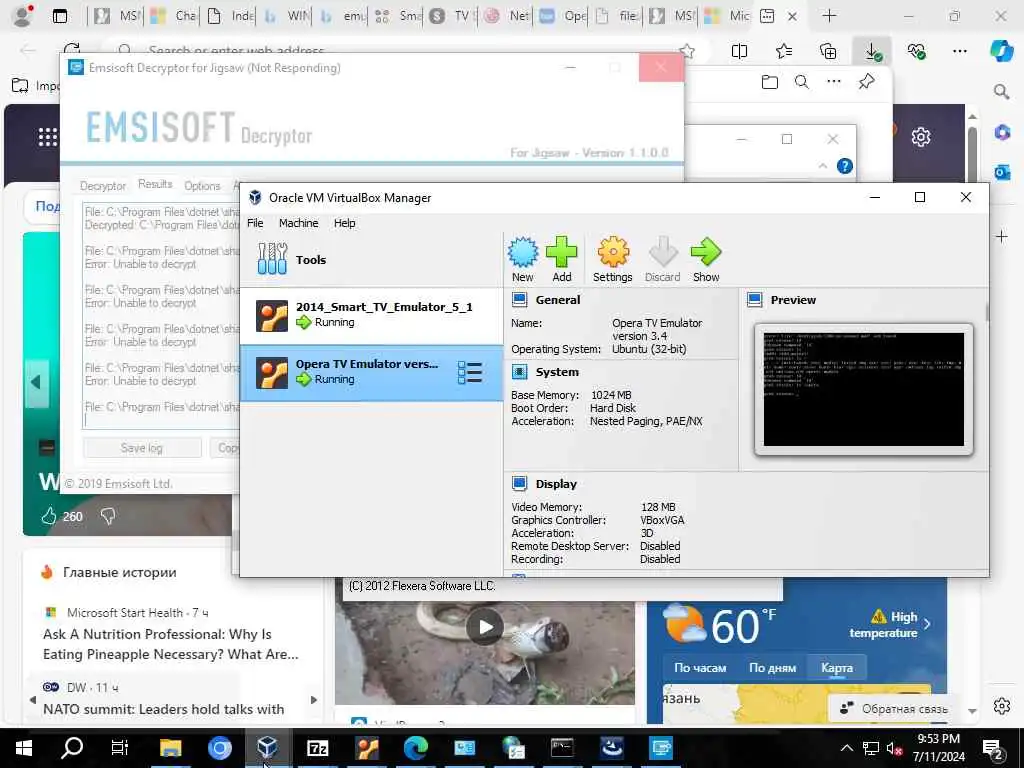The height and width of the screenshot is (768, 1024).
Task: Open File Explorer from taskbar
Action: point(170,748)
